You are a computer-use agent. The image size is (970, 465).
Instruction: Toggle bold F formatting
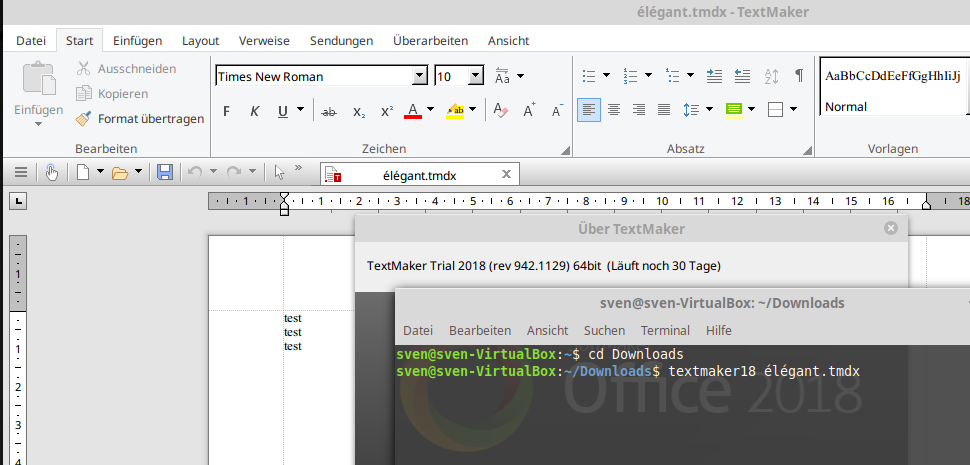pos(226,111)
